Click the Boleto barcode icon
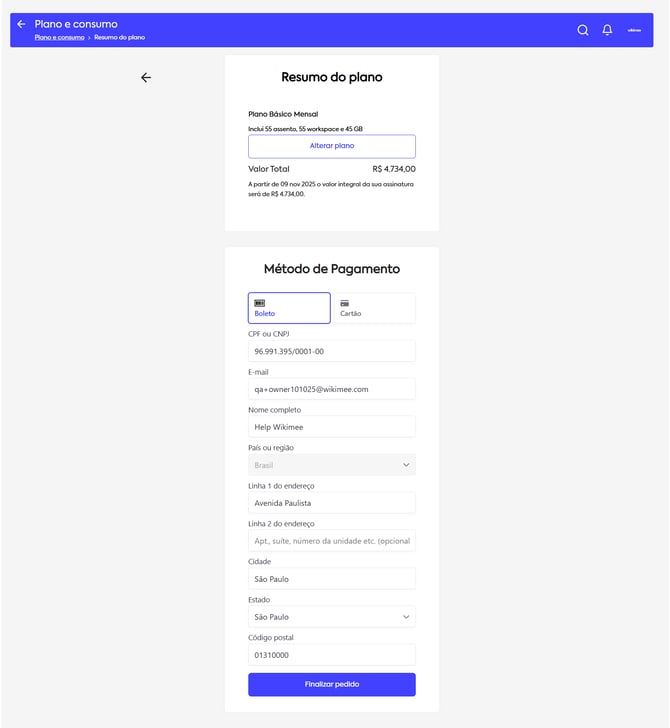 [x=260, y=302]
